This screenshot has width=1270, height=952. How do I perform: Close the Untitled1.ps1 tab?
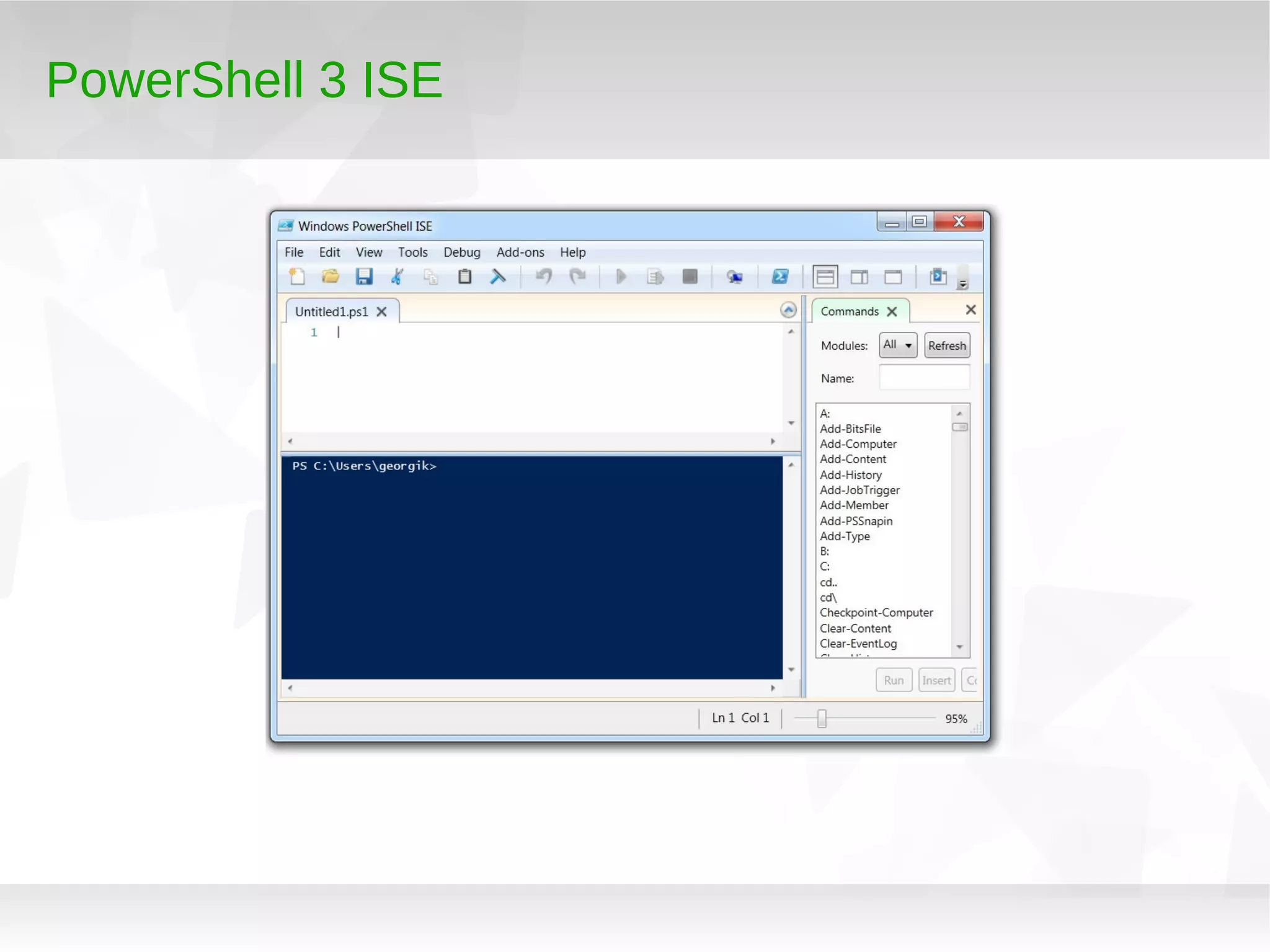(x=382, y=312)
